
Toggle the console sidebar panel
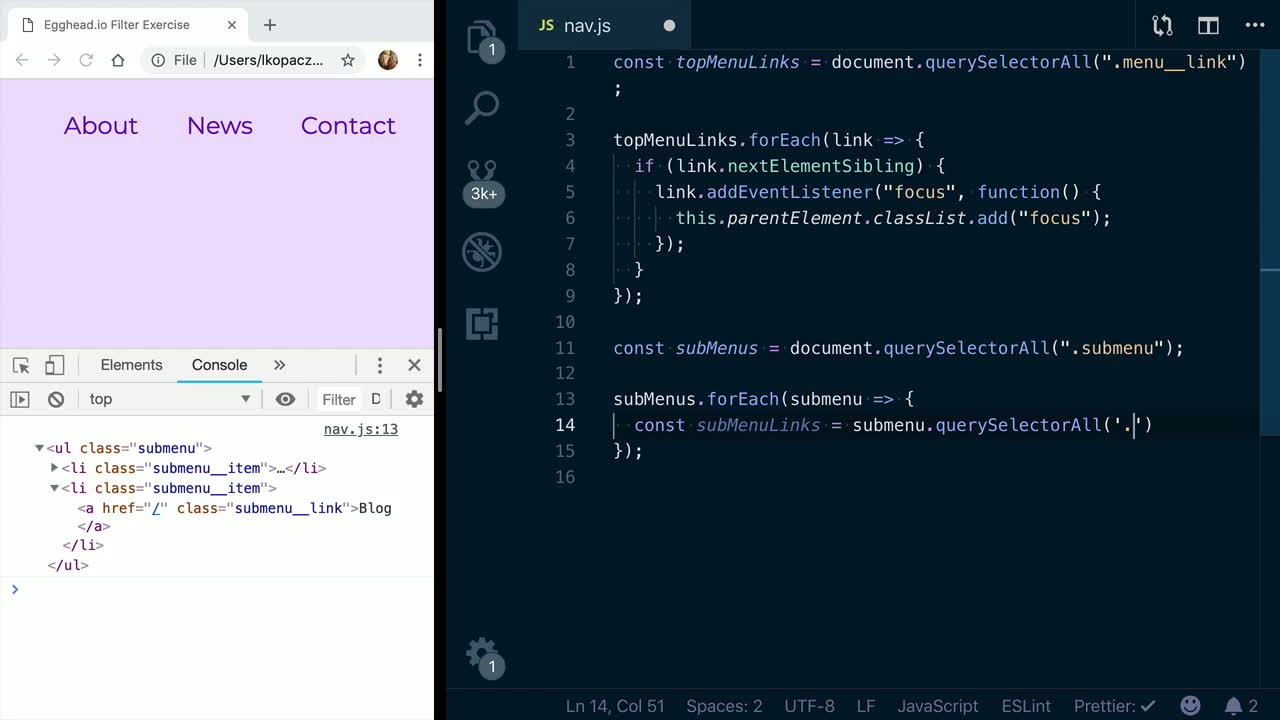[x=20, y=399]
